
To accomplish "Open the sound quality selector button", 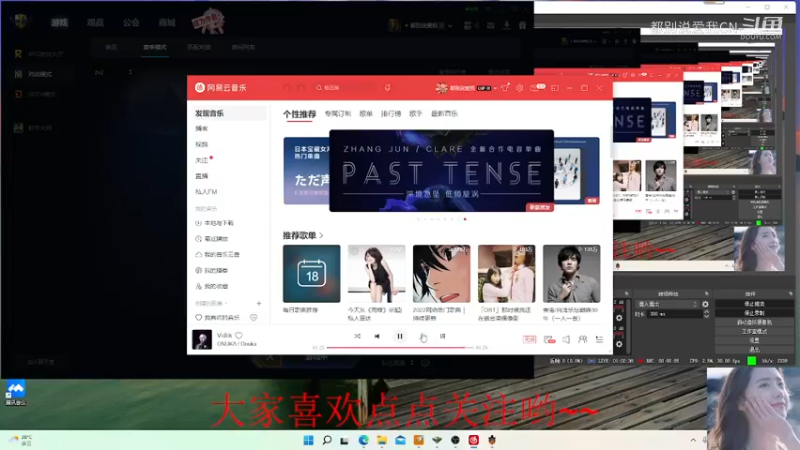I will [x=529, y=339].
